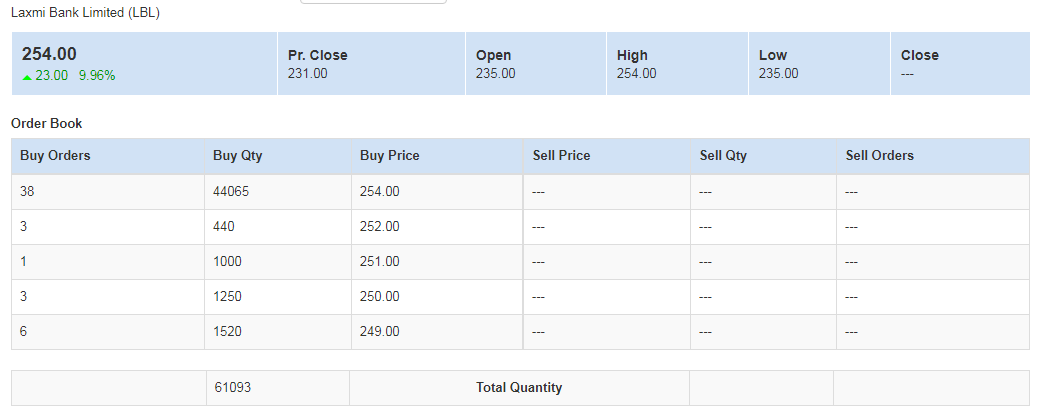Click the Low price 235.00 cell

point(819,64)
